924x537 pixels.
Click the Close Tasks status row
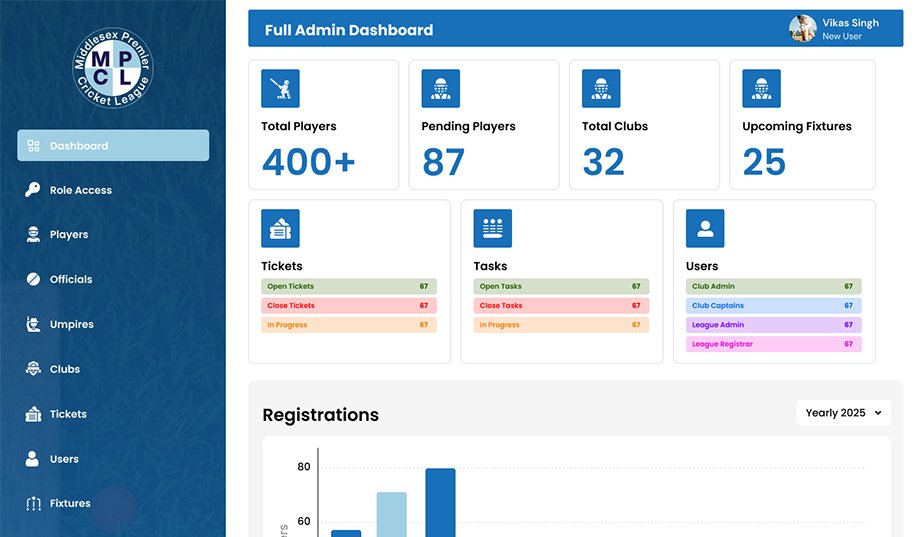pos(561,306)
